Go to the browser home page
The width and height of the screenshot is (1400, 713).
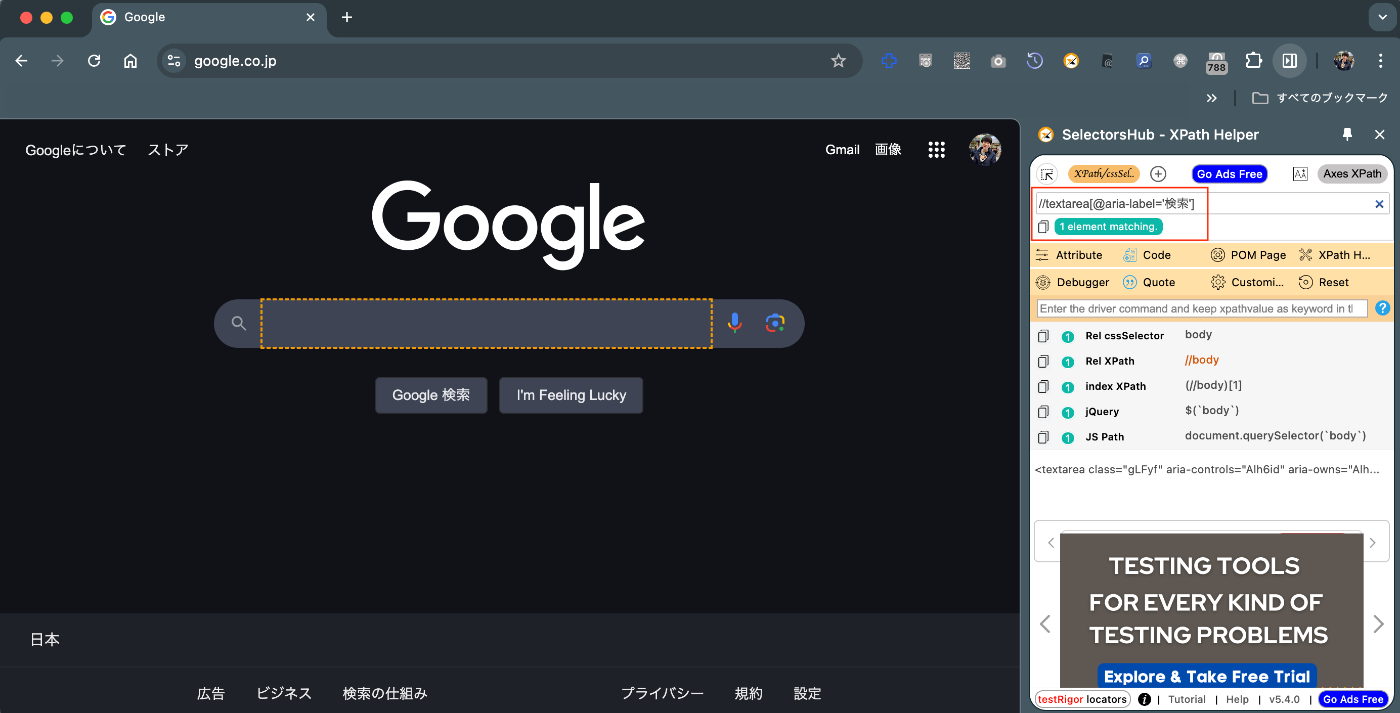pyautogui.click(x=130, y=61)
